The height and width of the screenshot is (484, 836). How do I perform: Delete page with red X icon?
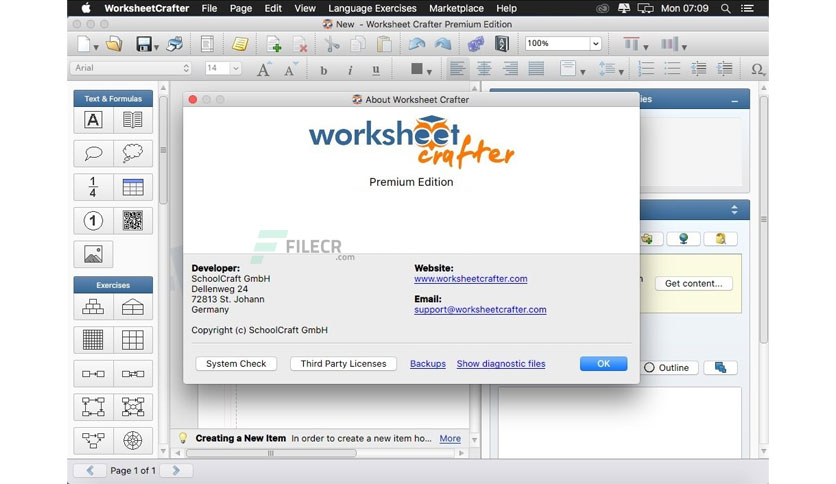coord(300,44)
